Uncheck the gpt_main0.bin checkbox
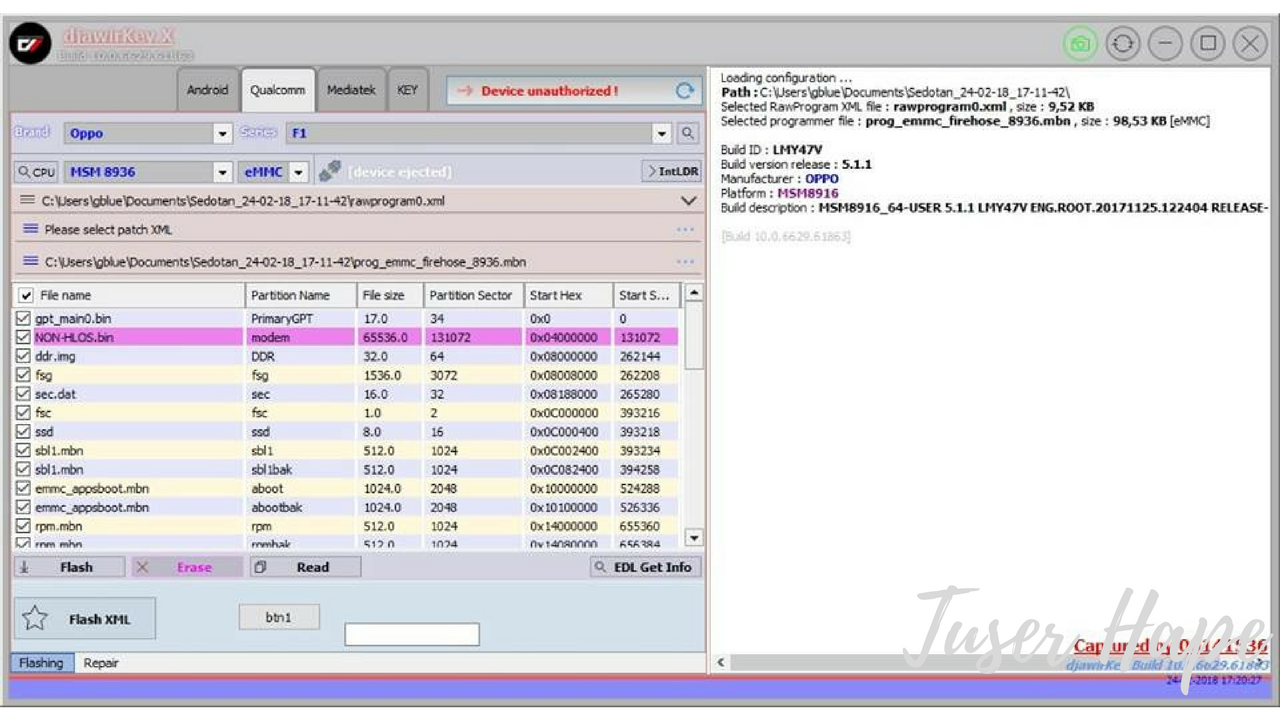Viewport: 1280px width, 720px height. tap(24, 319)
